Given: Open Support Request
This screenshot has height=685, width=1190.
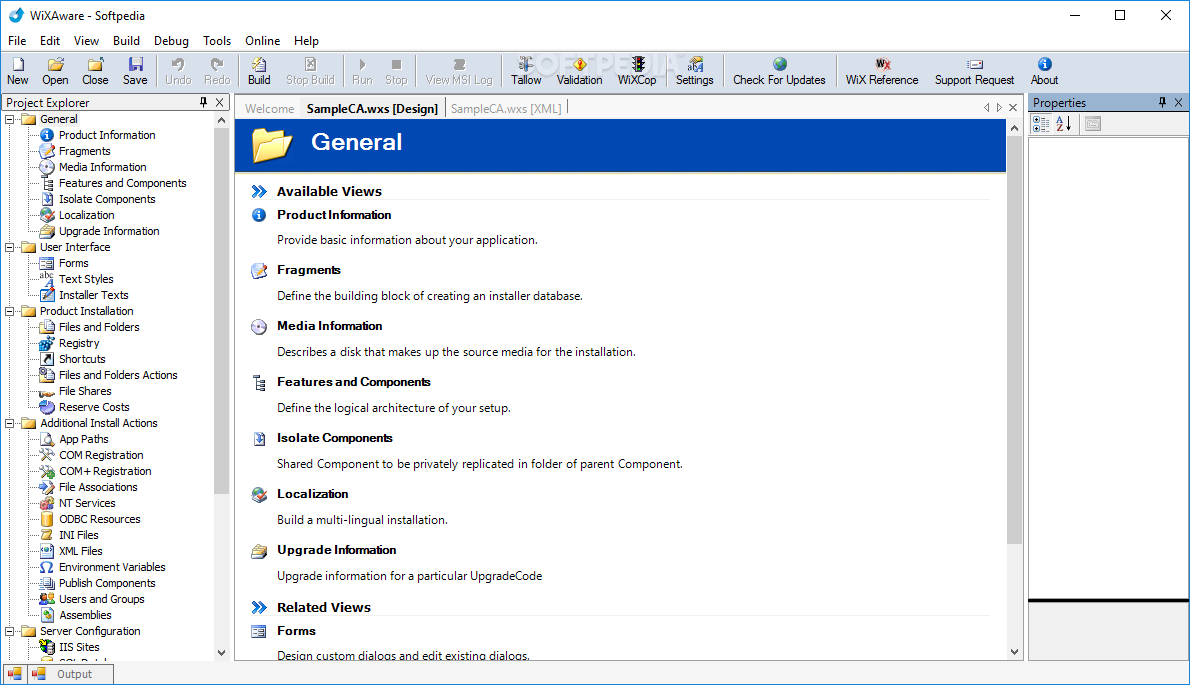Looking at the screenshot, I should (x=974, y=71).
